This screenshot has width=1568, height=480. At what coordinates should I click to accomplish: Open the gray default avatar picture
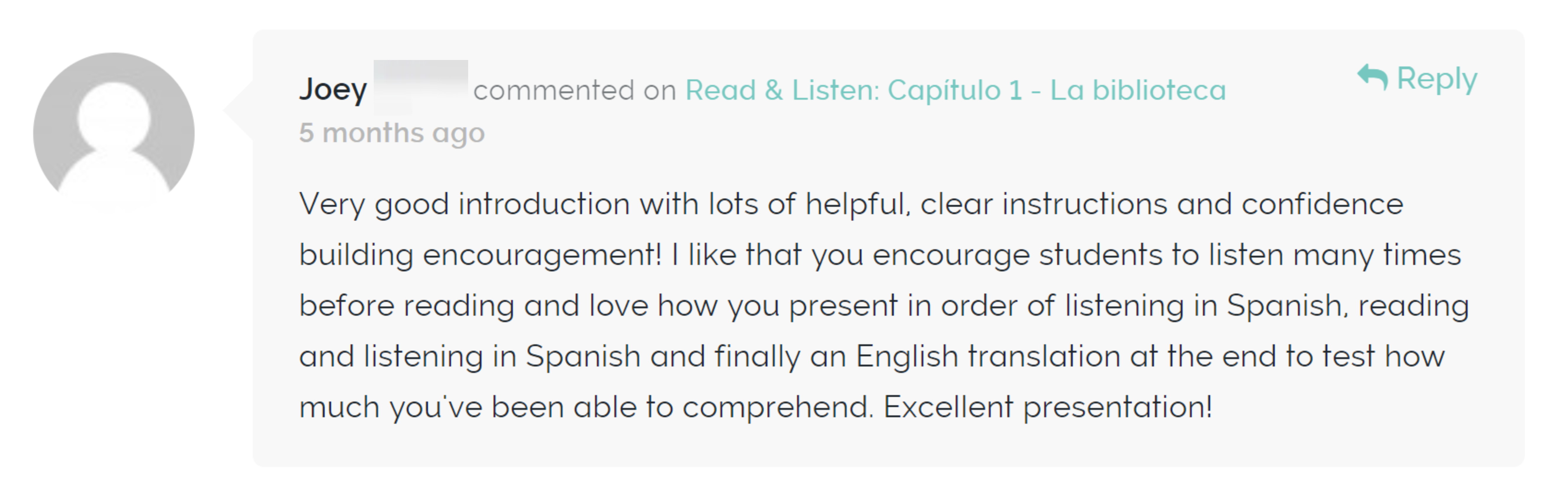[x=114, y=133]
